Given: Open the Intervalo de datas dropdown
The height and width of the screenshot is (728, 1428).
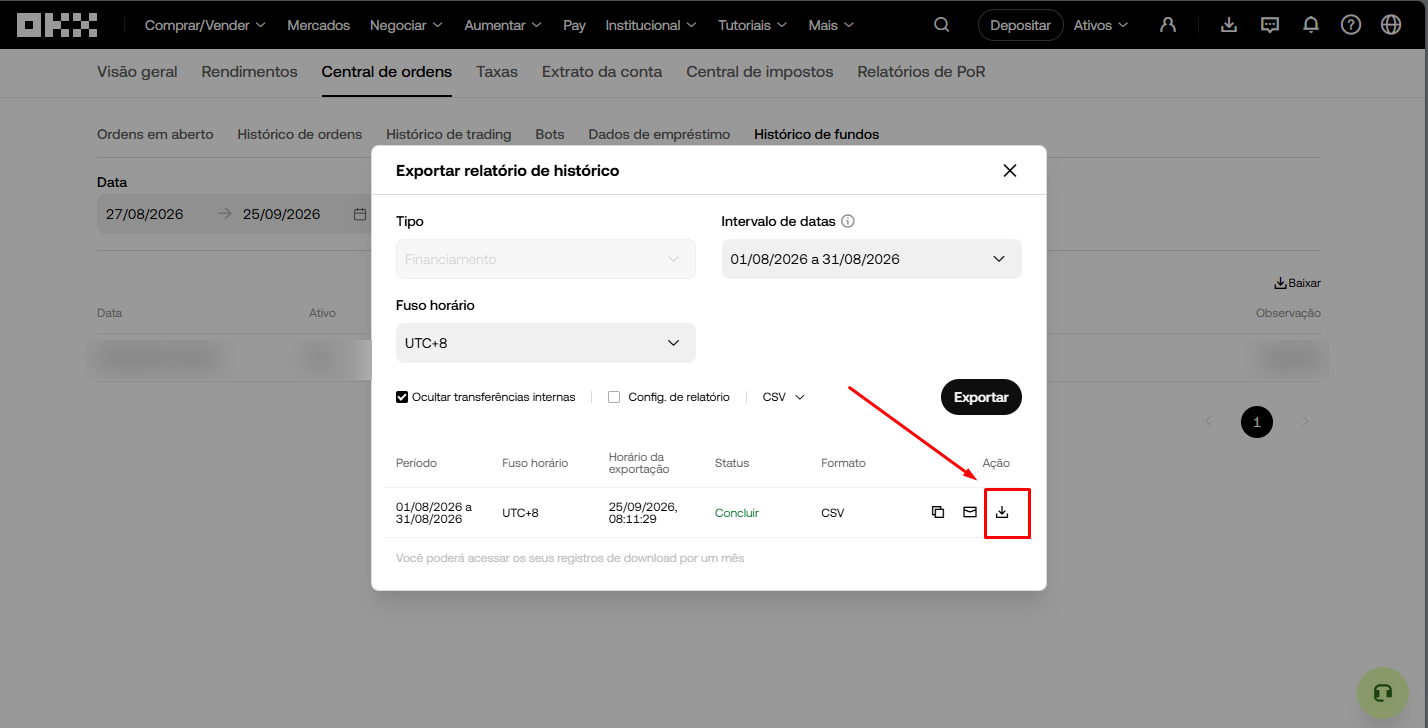Looking at the screenshot, I should point(872,259).
